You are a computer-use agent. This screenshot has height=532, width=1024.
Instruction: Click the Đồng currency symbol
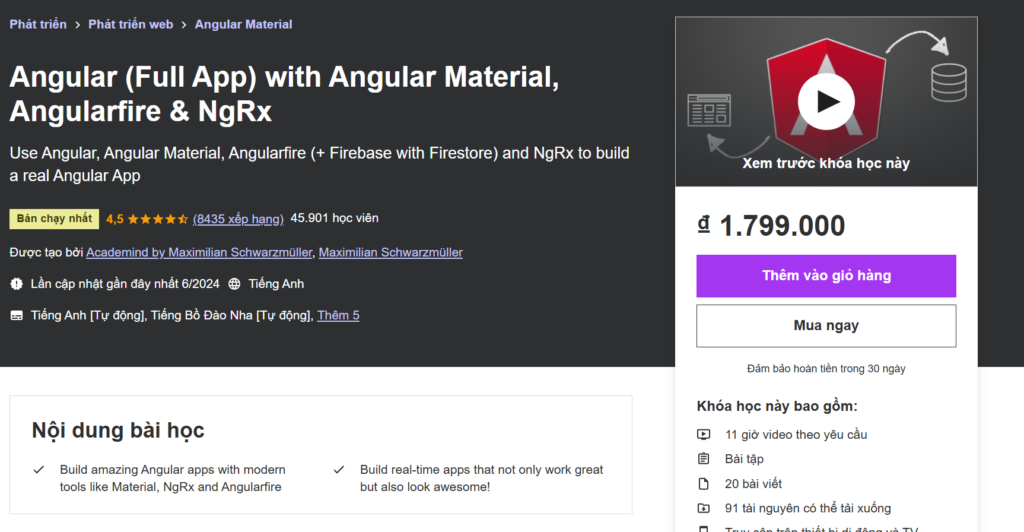tap(704, 226)
